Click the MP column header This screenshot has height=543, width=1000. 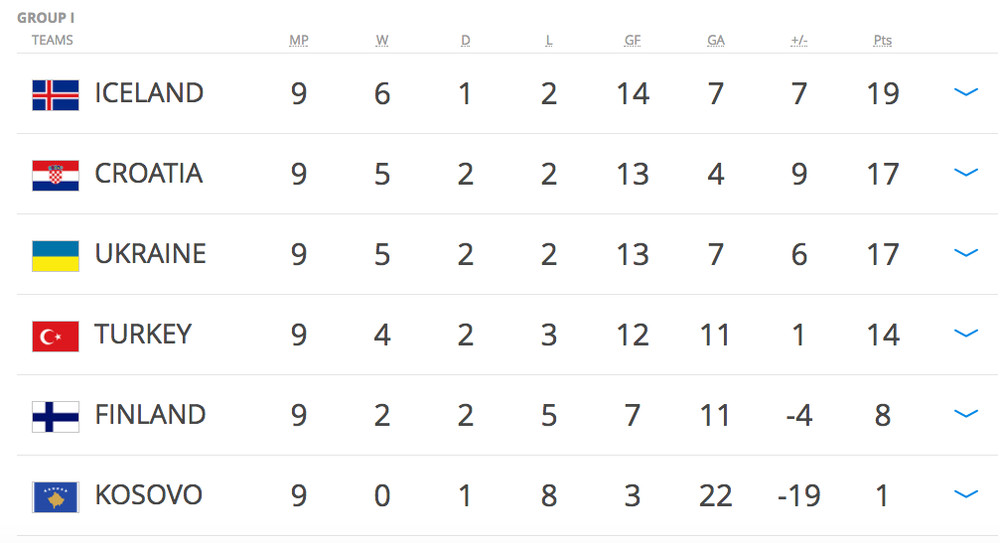[298, 41]
